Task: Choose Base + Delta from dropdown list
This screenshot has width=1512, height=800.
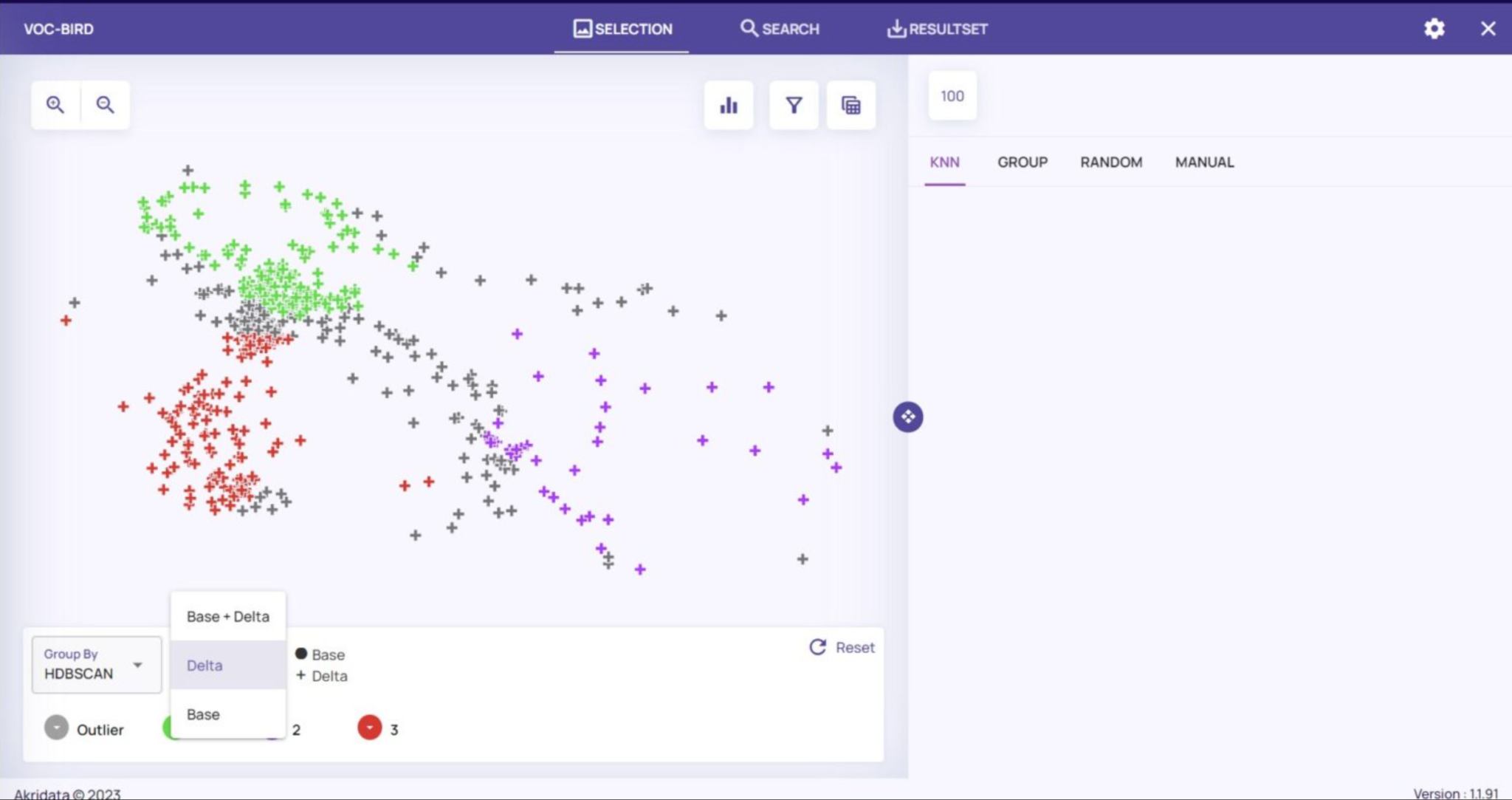Action: tap(227, 617)
